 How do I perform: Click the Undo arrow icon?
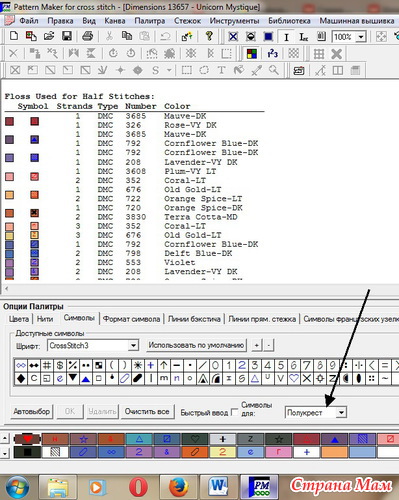[165, 36]
